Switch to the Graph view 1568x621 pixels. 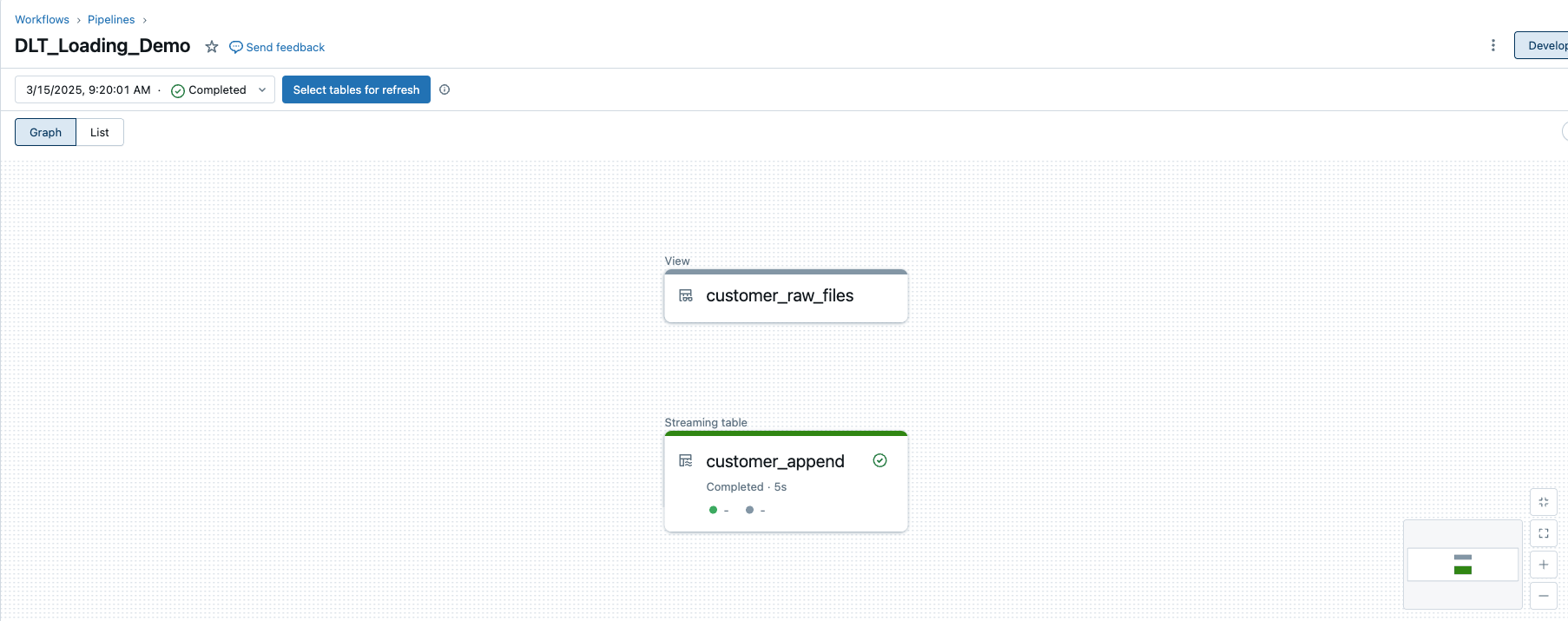[46, 132]
